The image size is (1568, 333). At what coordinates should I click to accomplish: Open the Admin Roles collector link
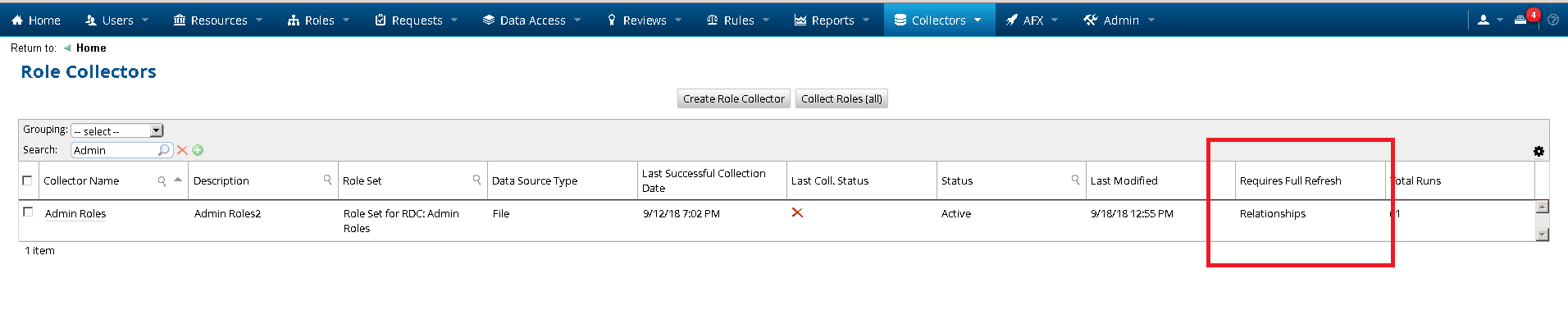[x=75, y=213]
